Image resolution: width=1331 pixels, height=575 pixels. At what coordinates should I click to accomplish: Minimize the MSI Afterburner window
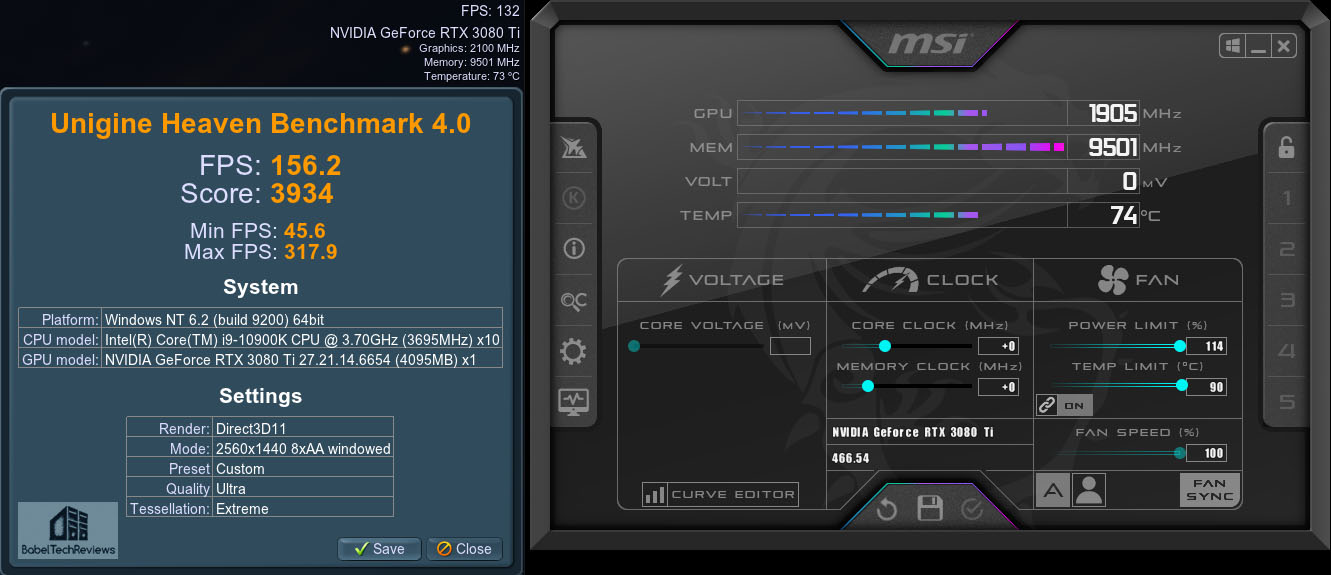click(x=1258, y=46)
